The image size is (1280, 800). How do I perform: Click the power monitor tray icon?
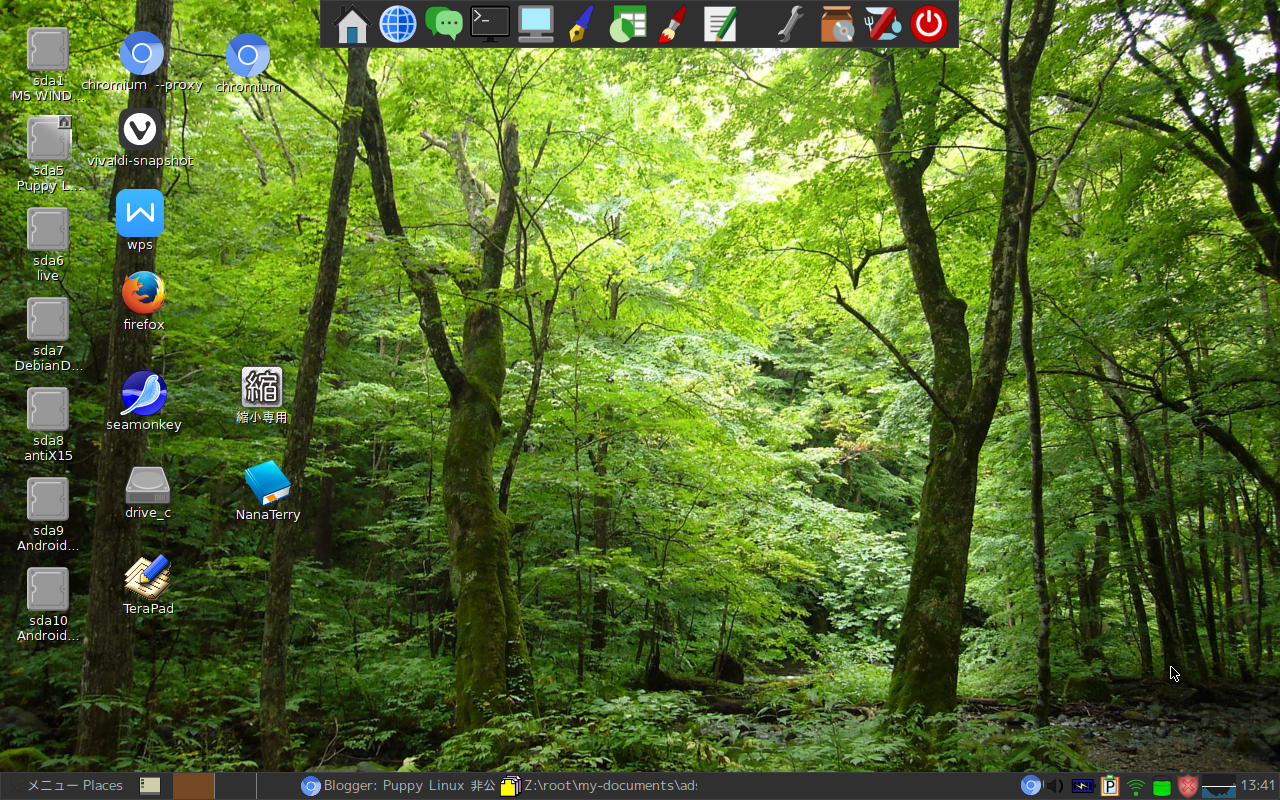1083,786
